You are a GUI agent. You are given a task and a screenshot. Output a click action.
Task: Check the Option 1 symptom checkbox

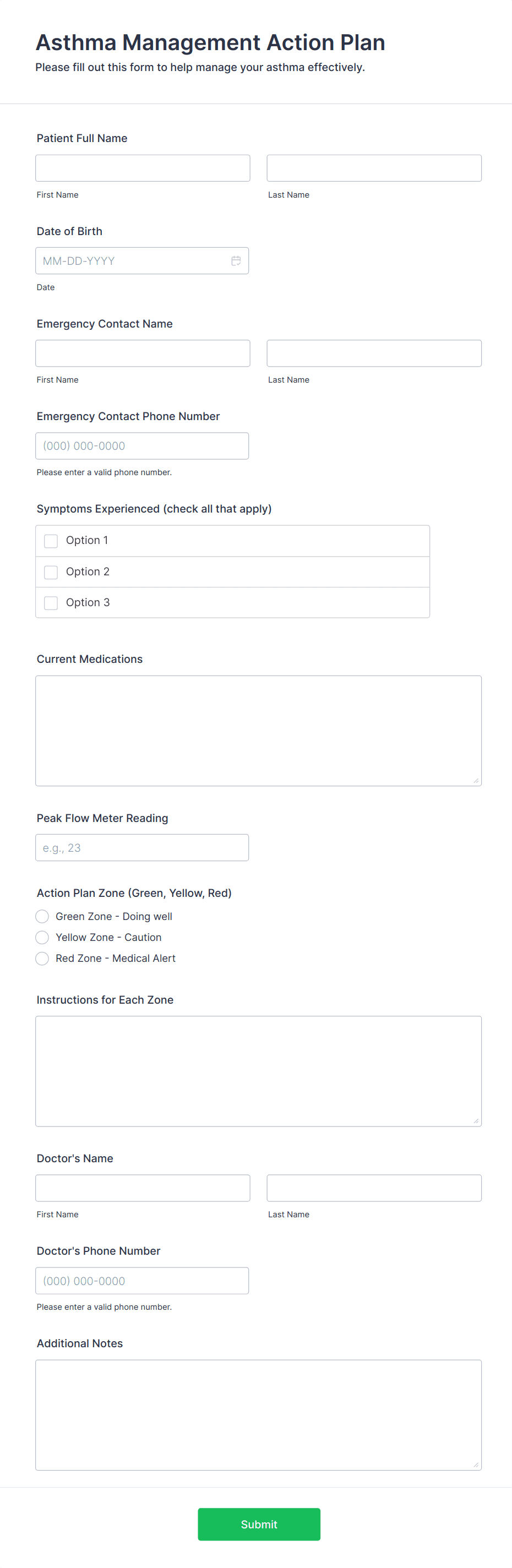(x=51, y=541)
